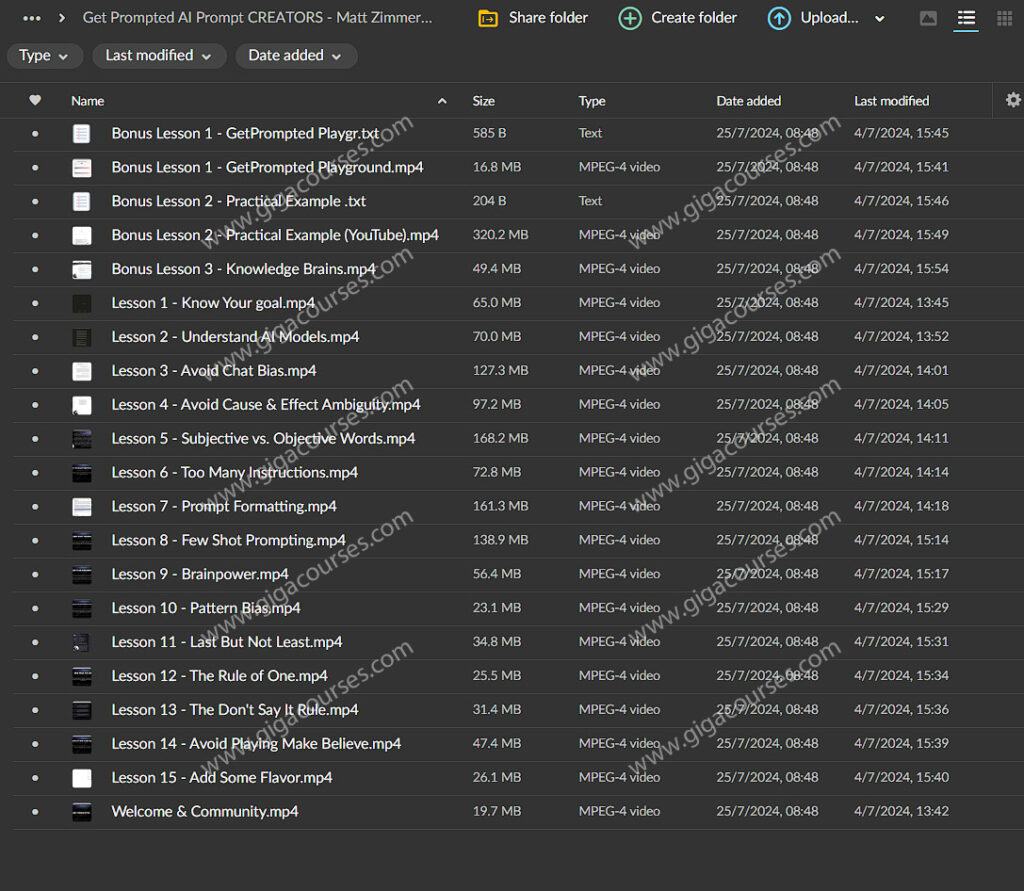
Task: Switch to list view layout
Action: [965, 18]
